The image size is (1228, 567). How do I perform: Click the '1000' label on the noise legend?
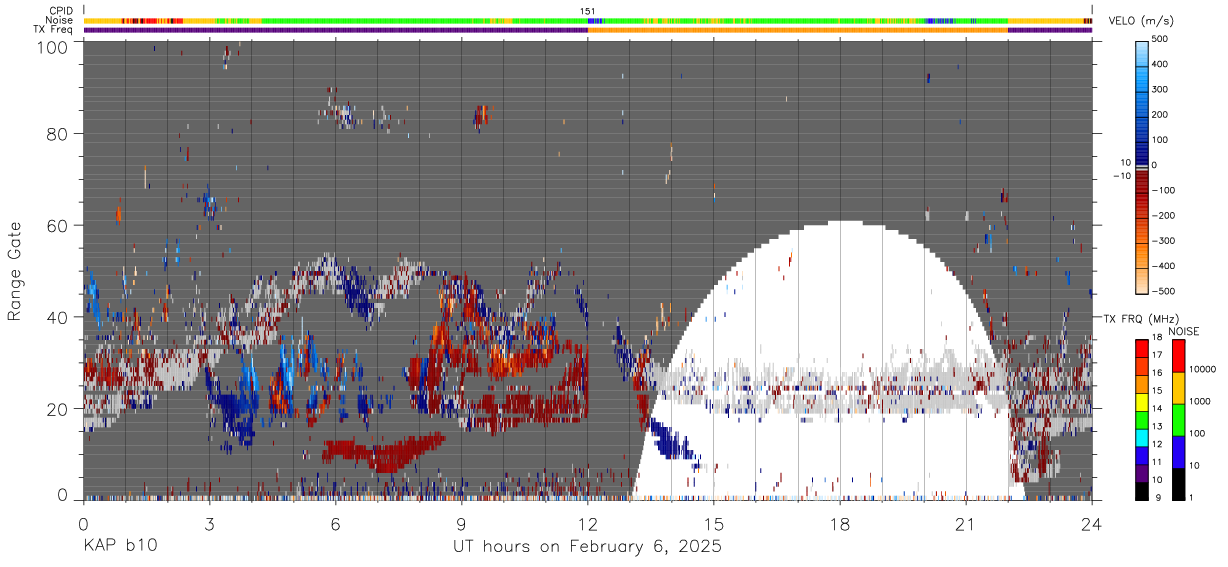tap(1200, 401)
